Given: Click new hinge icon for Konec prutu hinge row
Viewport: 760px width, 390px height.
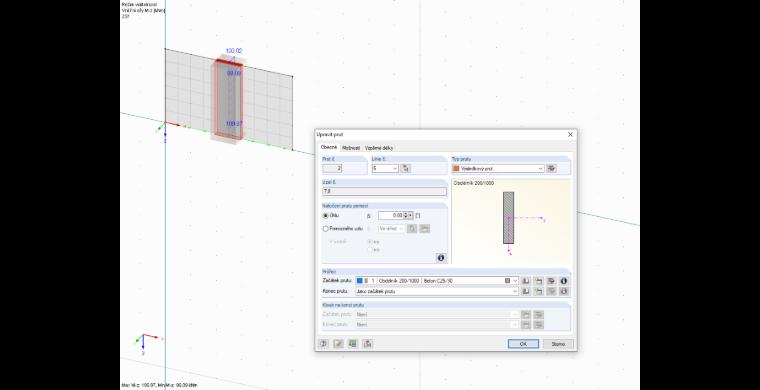Looking at the screenshot, I should point(526,324).
